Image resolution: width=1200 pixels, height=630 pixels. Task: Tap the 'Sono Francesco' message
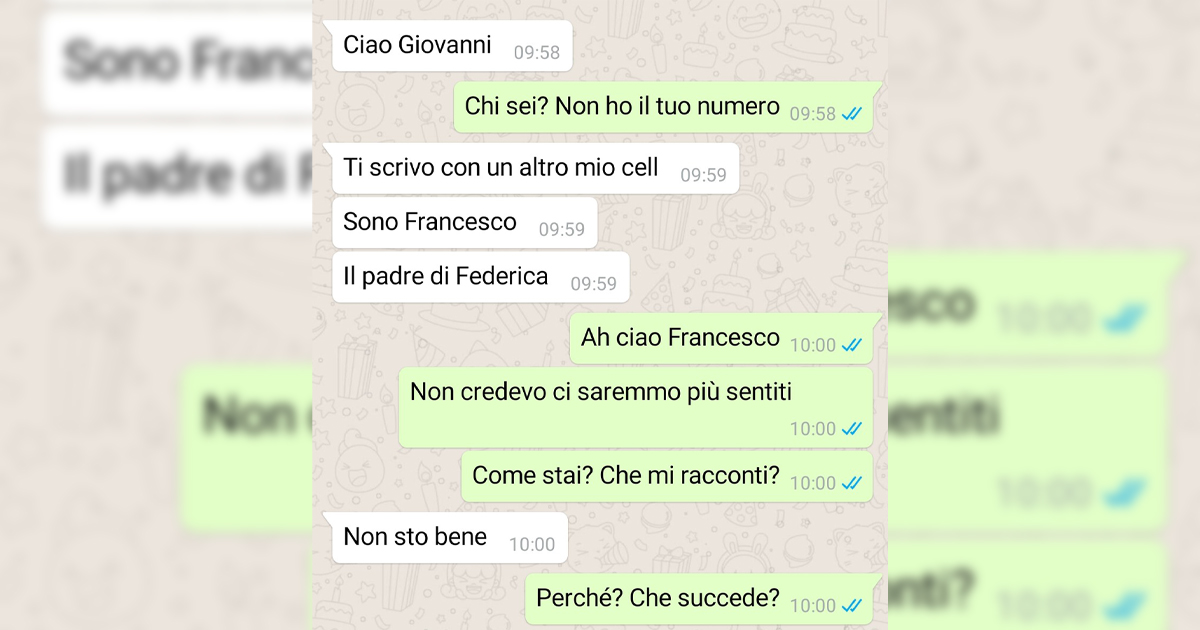tap(464, 222)
